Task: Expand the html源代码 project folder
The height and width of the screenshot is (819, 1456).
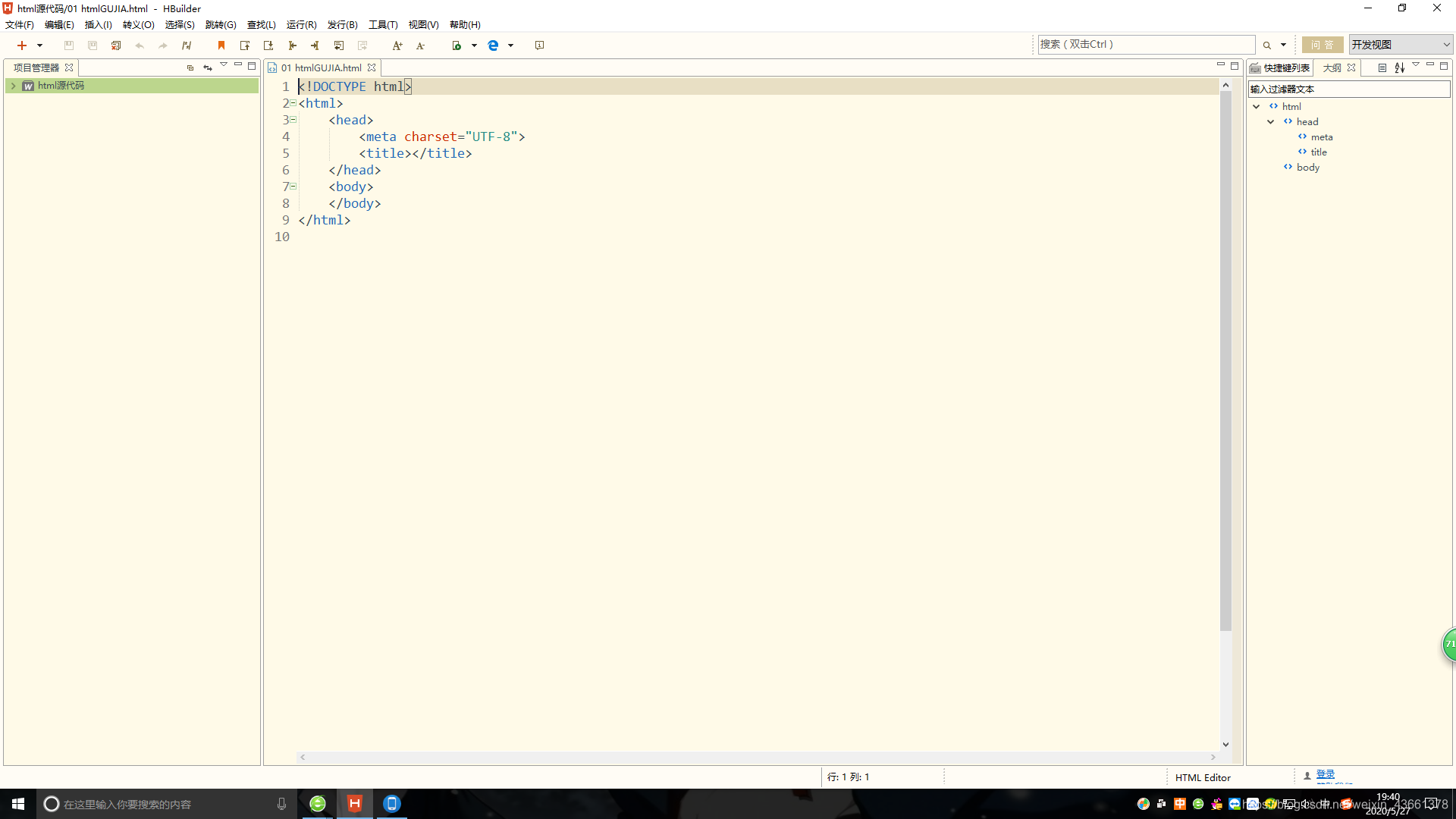Action: click(x=13, y=86)
